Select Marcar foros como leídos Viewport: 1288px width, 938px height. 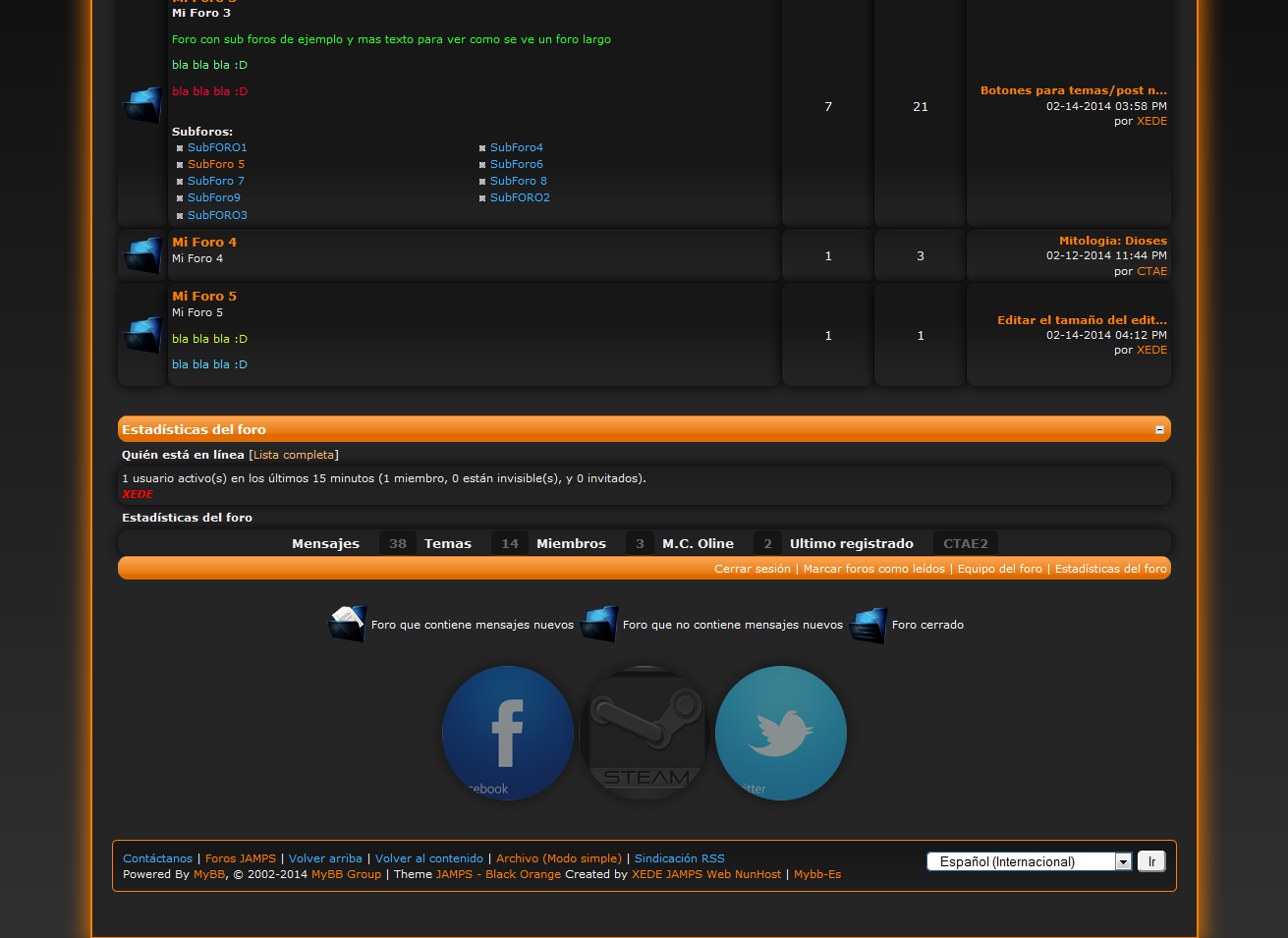coord(873,569)
